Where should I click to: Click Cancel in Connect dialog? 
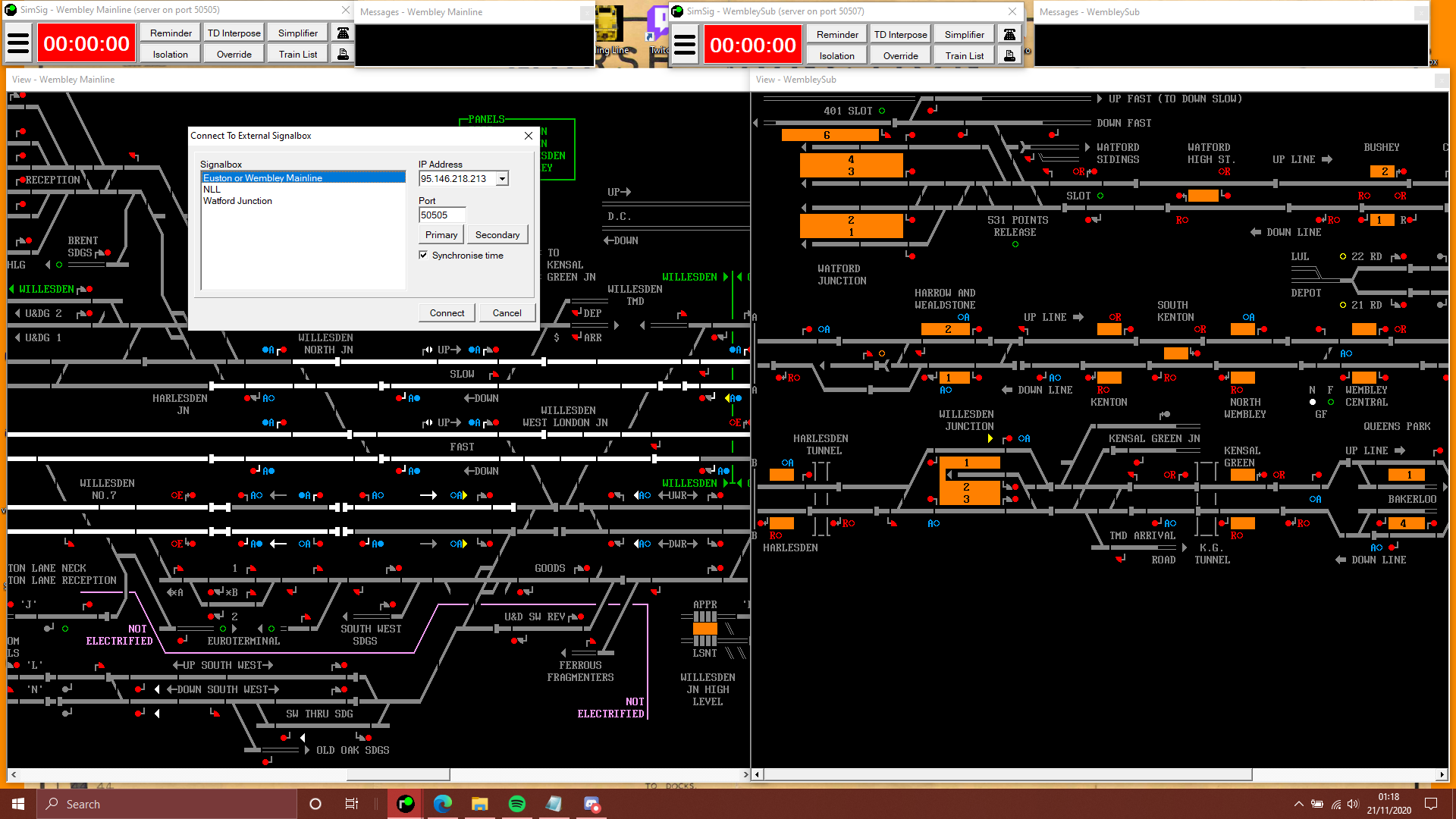[507, 312]
